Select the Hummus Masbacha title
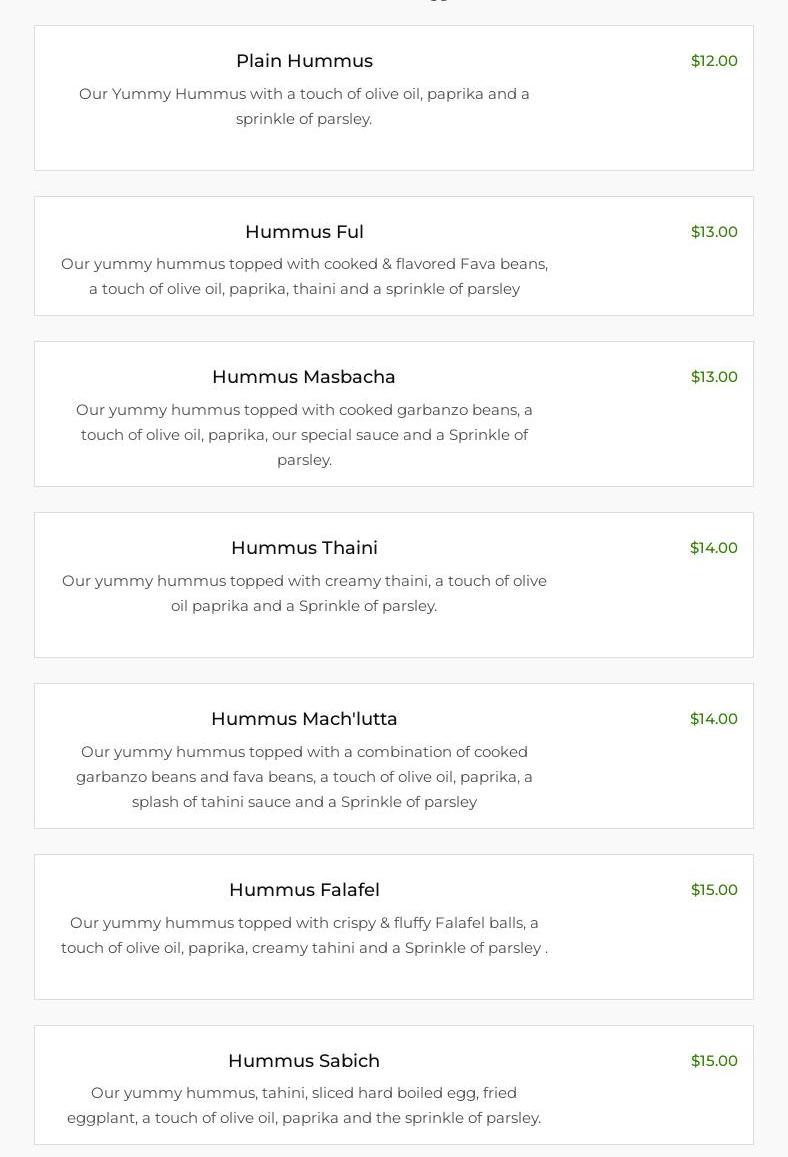Image resolution: width=788 pixels, height=1157 pixels. pyautogui.click(x=304, y=377)
